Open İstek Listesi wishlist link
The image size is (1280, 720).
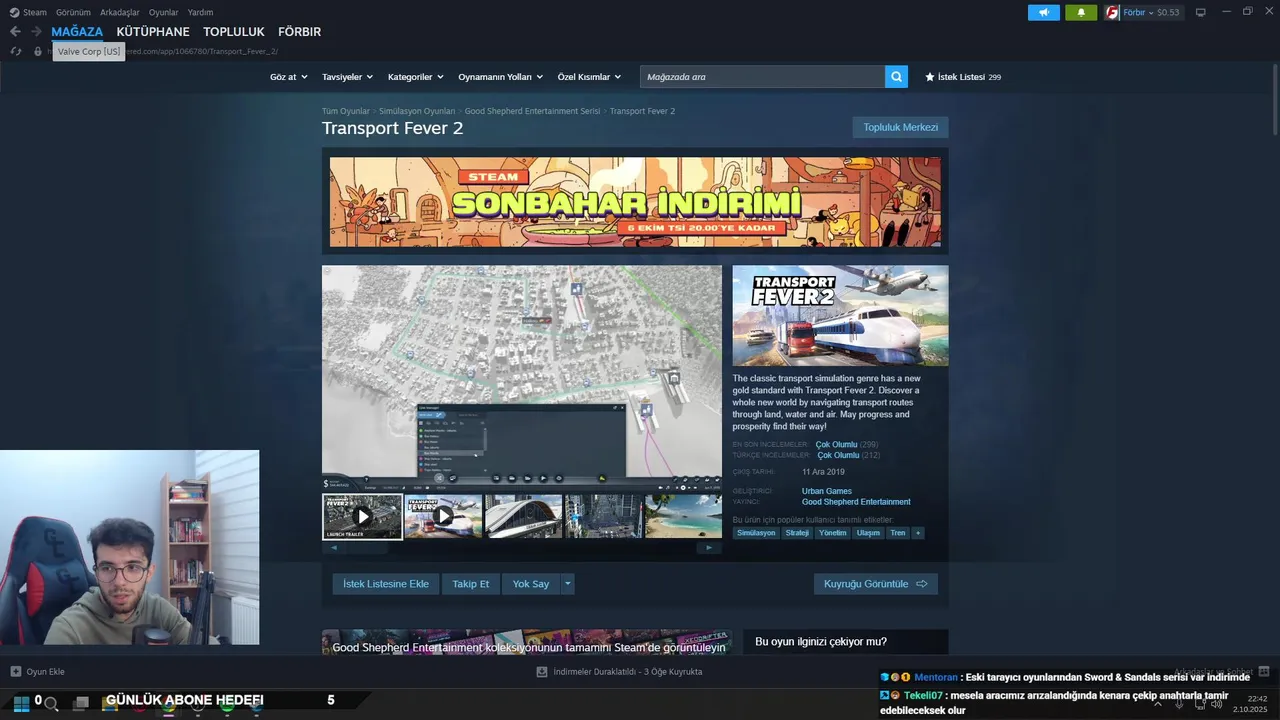(963, 77)
